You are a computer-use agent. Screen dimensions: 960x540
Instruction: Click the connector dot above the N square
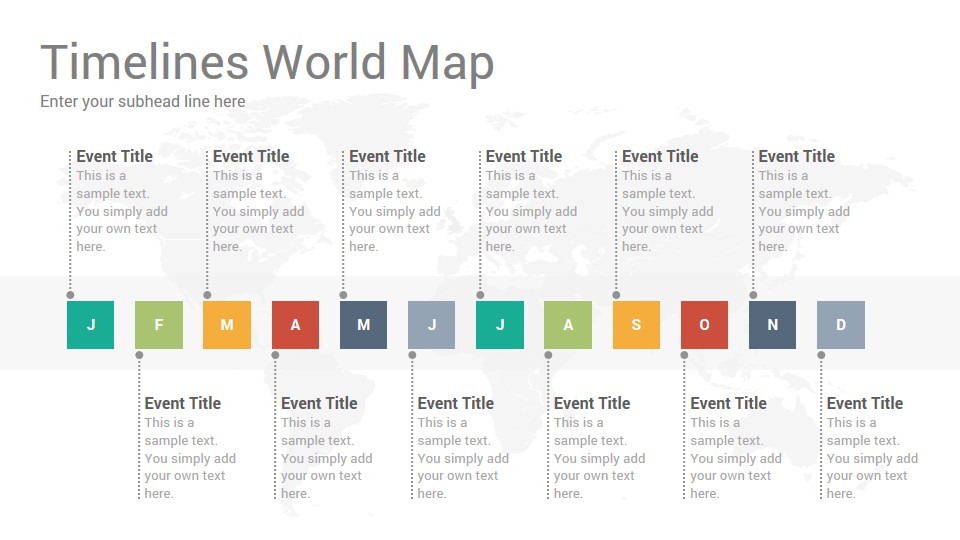pos(753,295)
